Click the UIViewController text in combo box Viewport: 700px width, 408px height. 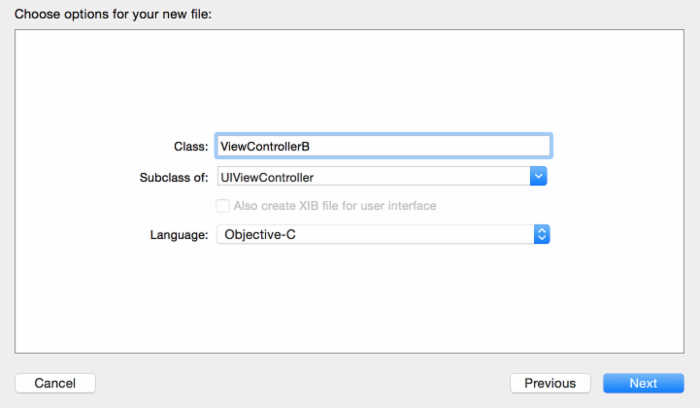[267, 177]
